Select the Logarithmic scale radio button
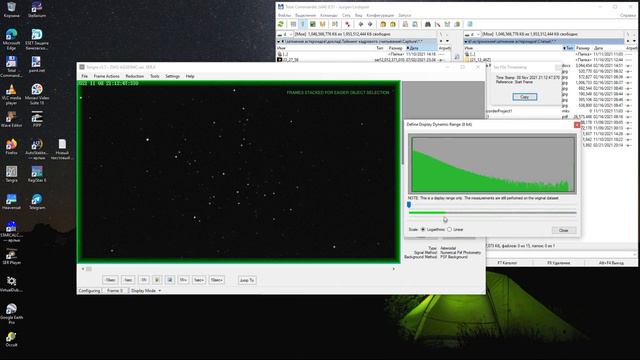640x360 pixels. (x=423, y=230)
